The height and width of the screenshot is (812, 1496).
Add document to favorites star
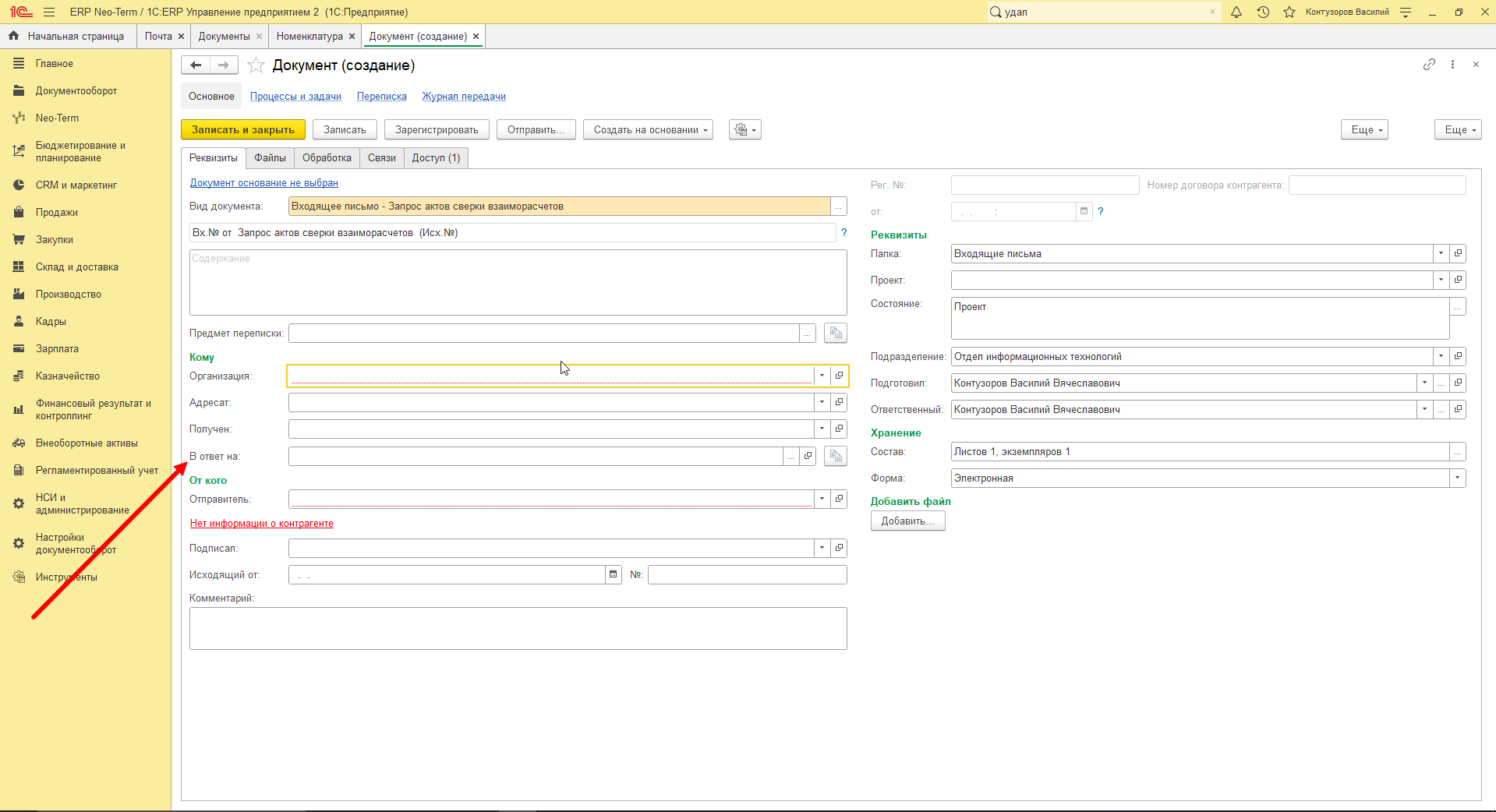point(256,65)
